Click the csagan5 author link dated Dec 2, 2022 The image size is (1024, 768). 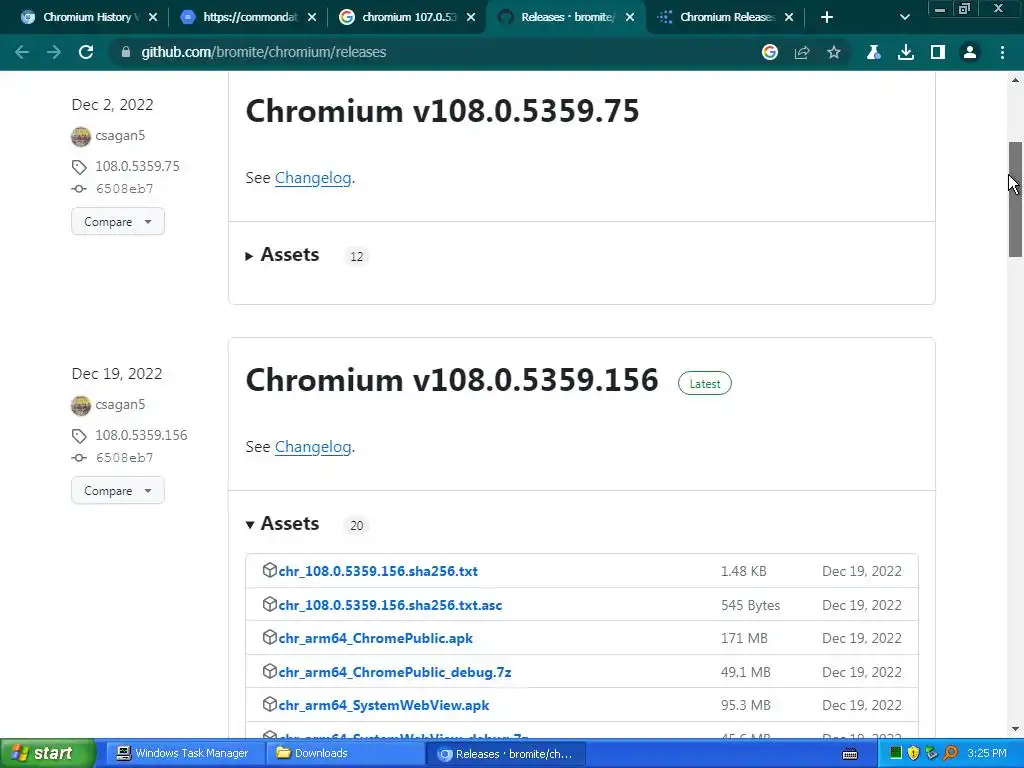click(120, 136)
